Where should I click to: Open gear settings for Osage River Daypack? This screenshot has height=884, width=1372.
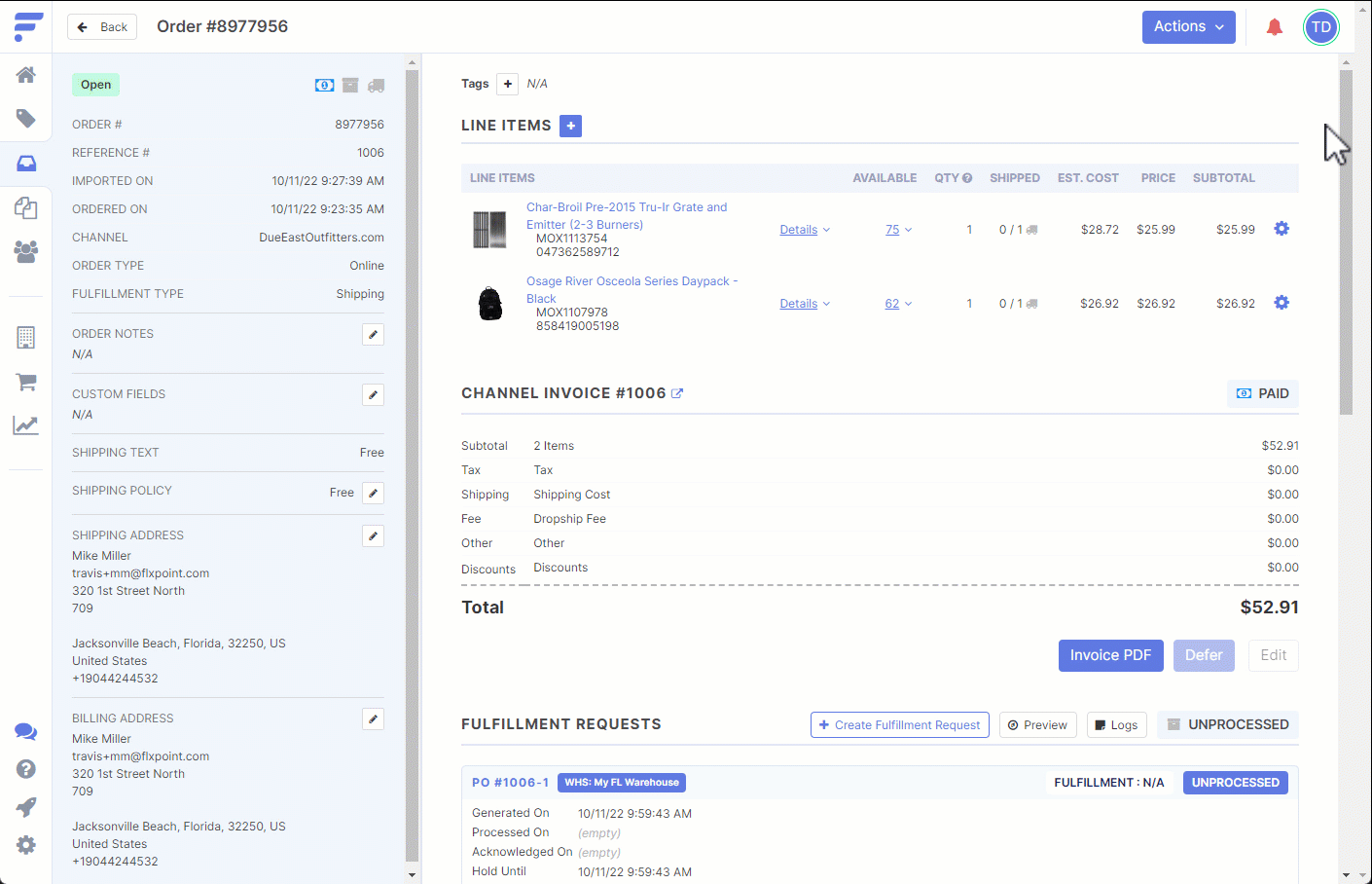(1282, 303)
